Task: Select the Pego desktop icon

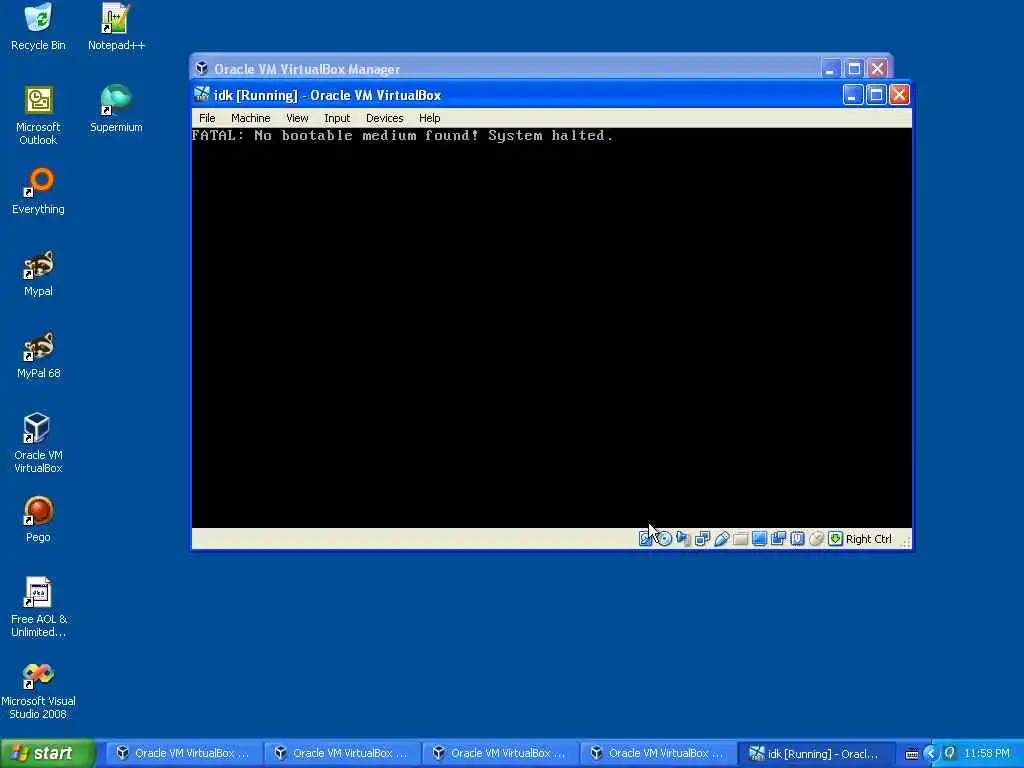Action: tap(38, 520)
